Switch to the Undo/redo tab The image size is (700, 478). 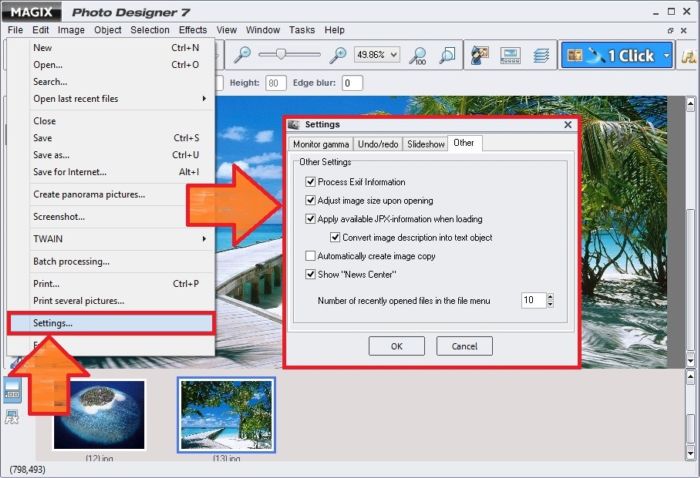(x=378, y=145)
